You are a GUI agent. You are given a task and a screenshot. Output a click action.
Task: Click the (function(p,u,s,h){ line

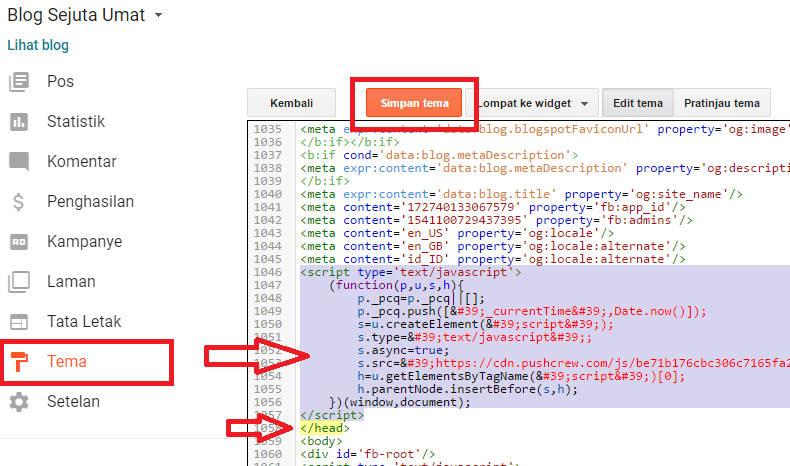[x=396, y=285]
